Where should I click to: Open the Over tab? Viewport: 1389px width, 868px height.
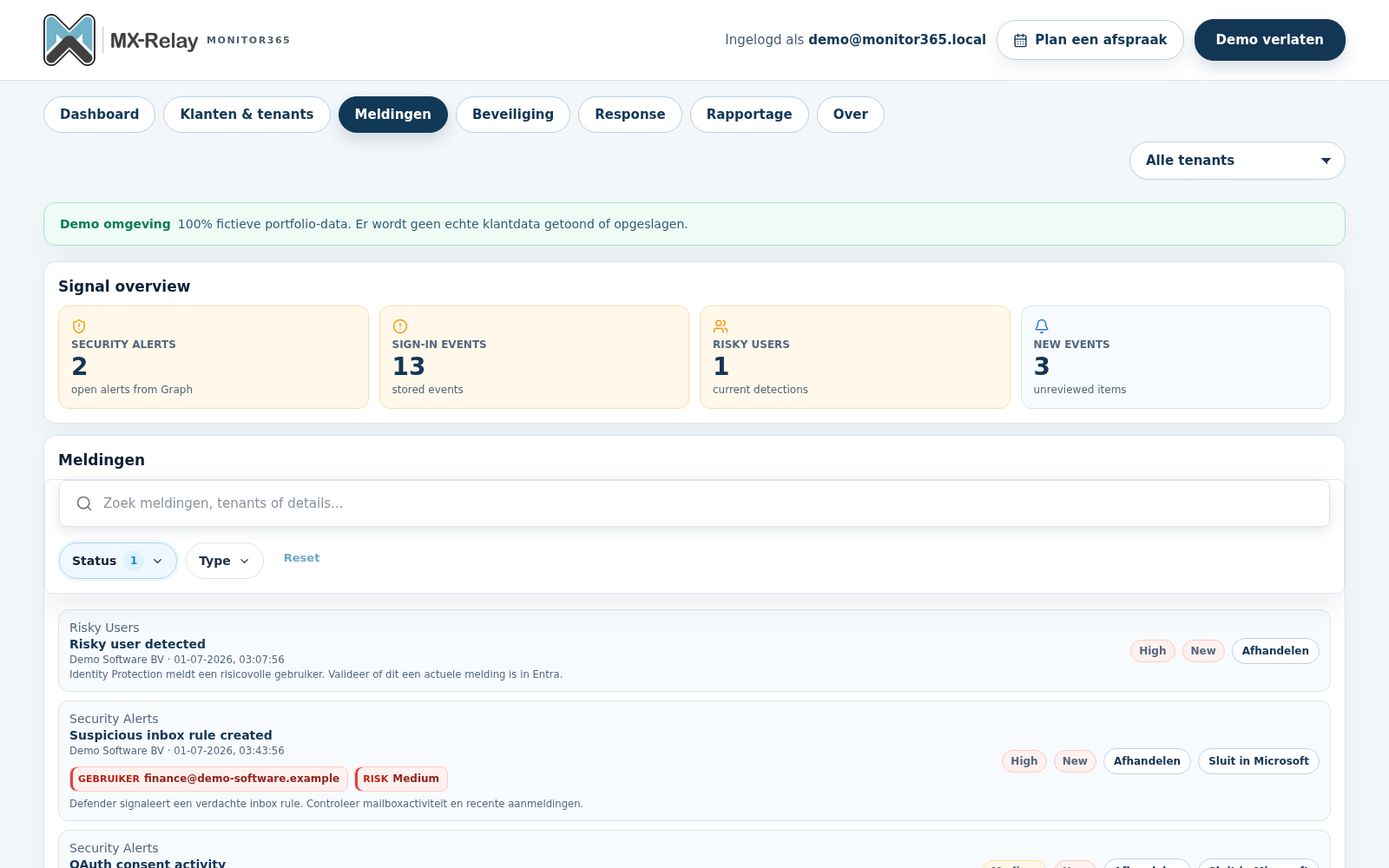(x=851, y=115)
